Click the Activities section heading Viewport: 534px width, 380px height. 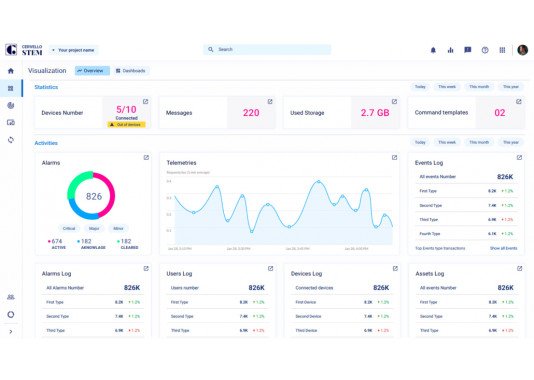click(46, 143)
